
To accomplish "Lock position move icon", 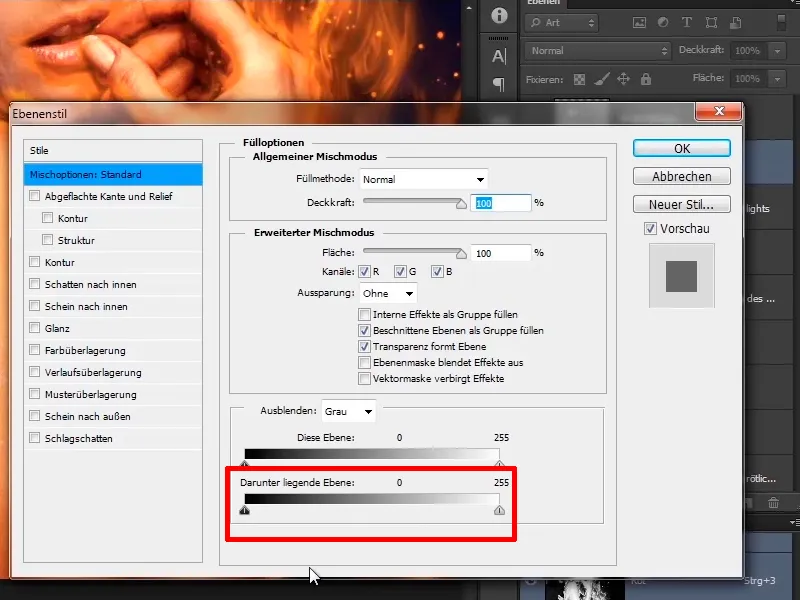I will [x=623, y=79].
